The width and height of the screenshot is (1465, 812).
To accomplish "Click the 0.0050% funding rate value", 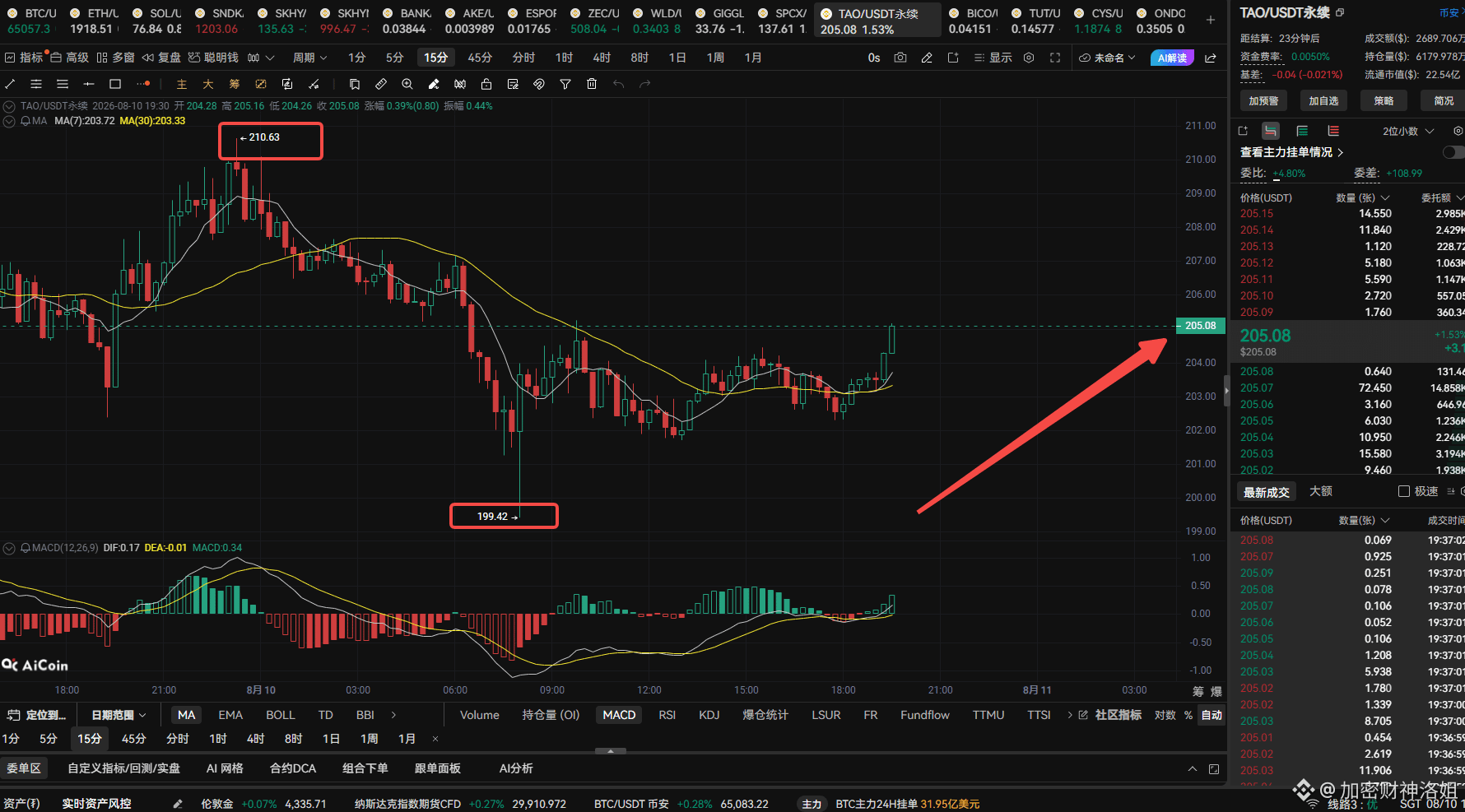I will [1310, 57].
